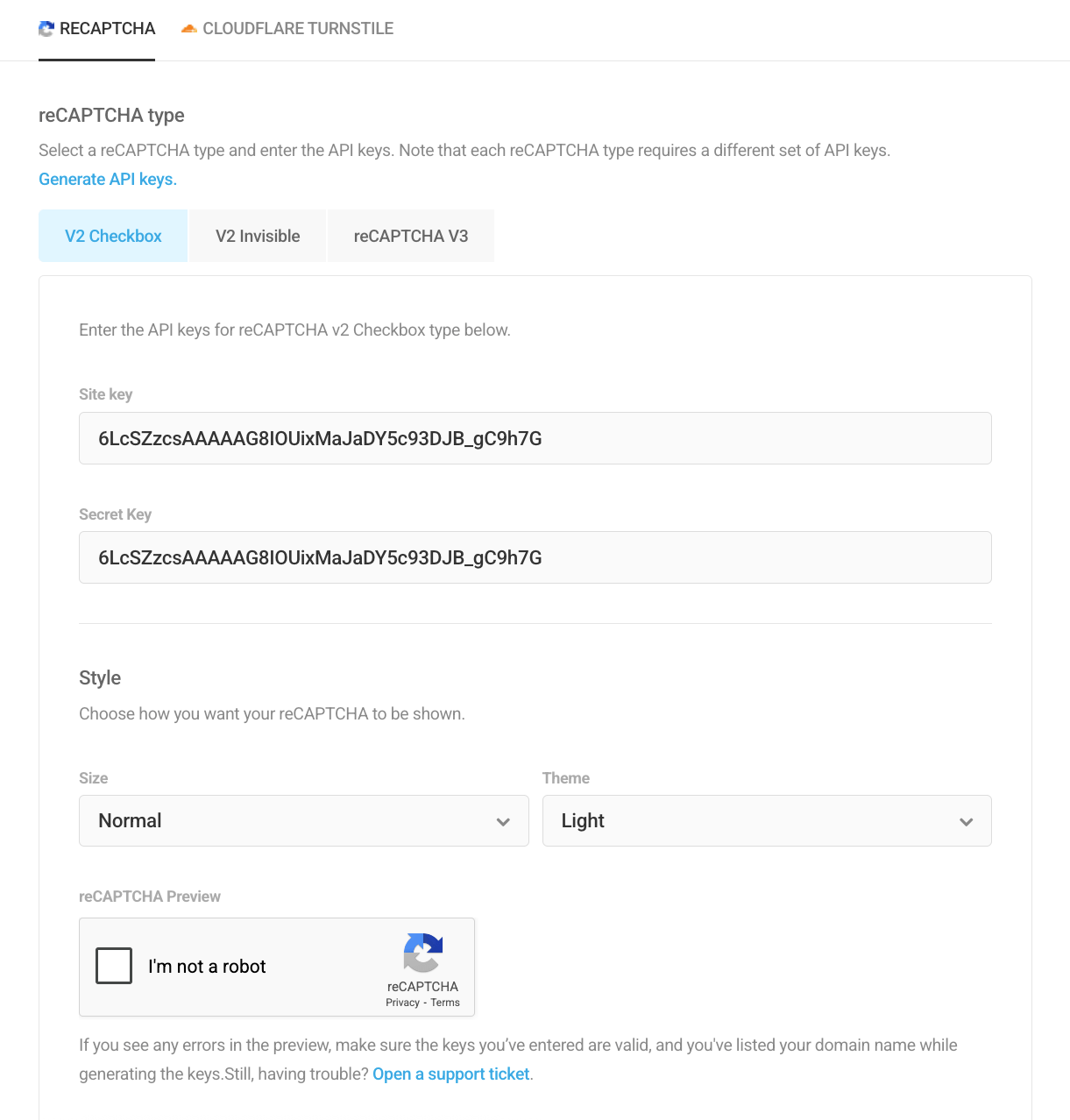Select the V2 Invisible tab
Screen dimensions: 1070x1120
[x=257, y=235]
